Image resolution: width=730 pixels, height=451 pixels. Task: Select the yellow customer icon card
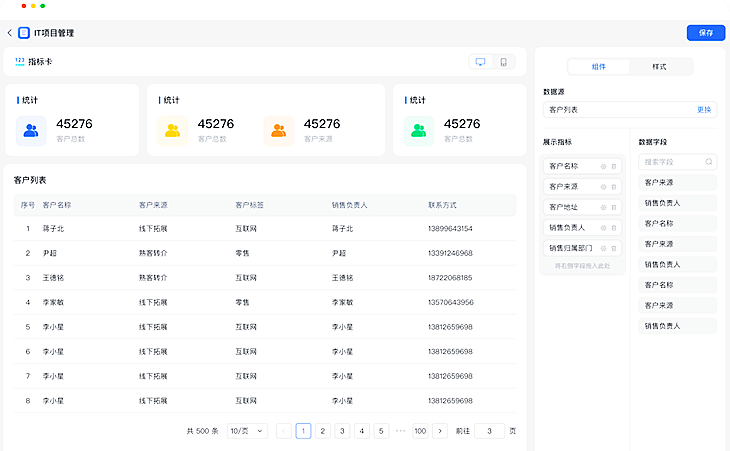[x=173, y=131]
